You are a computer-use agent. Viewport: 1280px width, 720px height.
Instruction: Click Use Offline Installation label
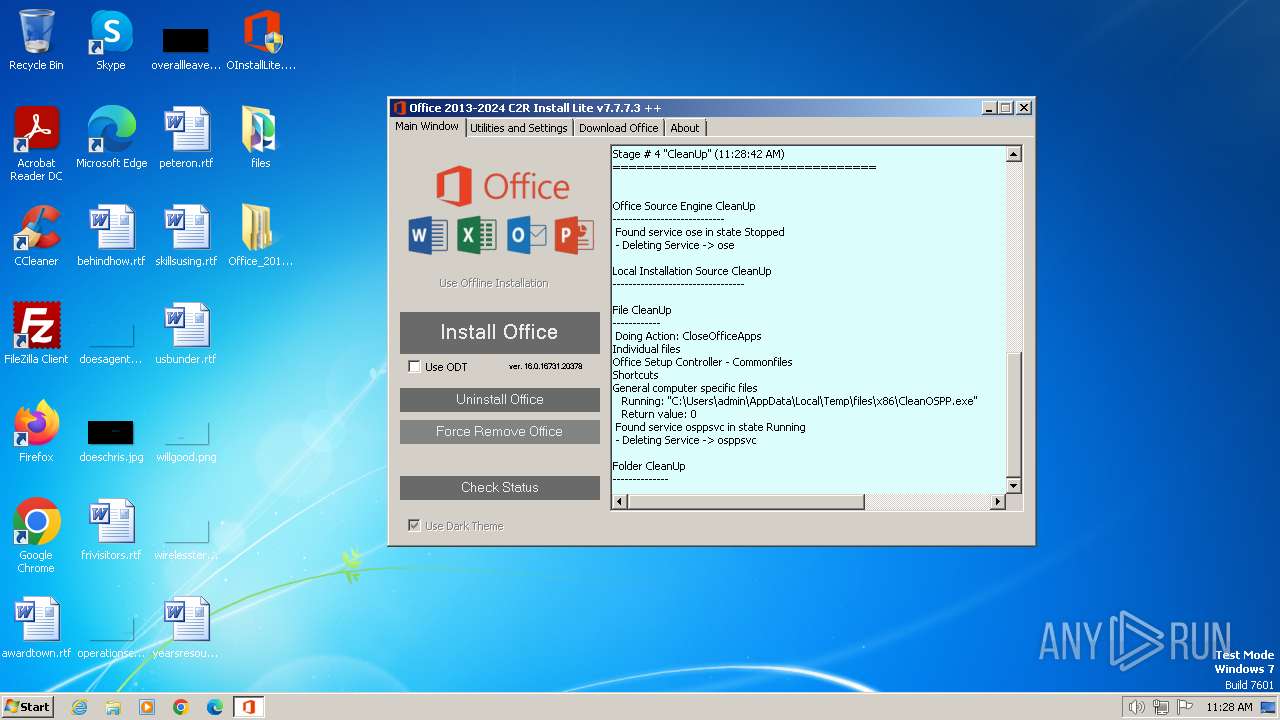494,283
